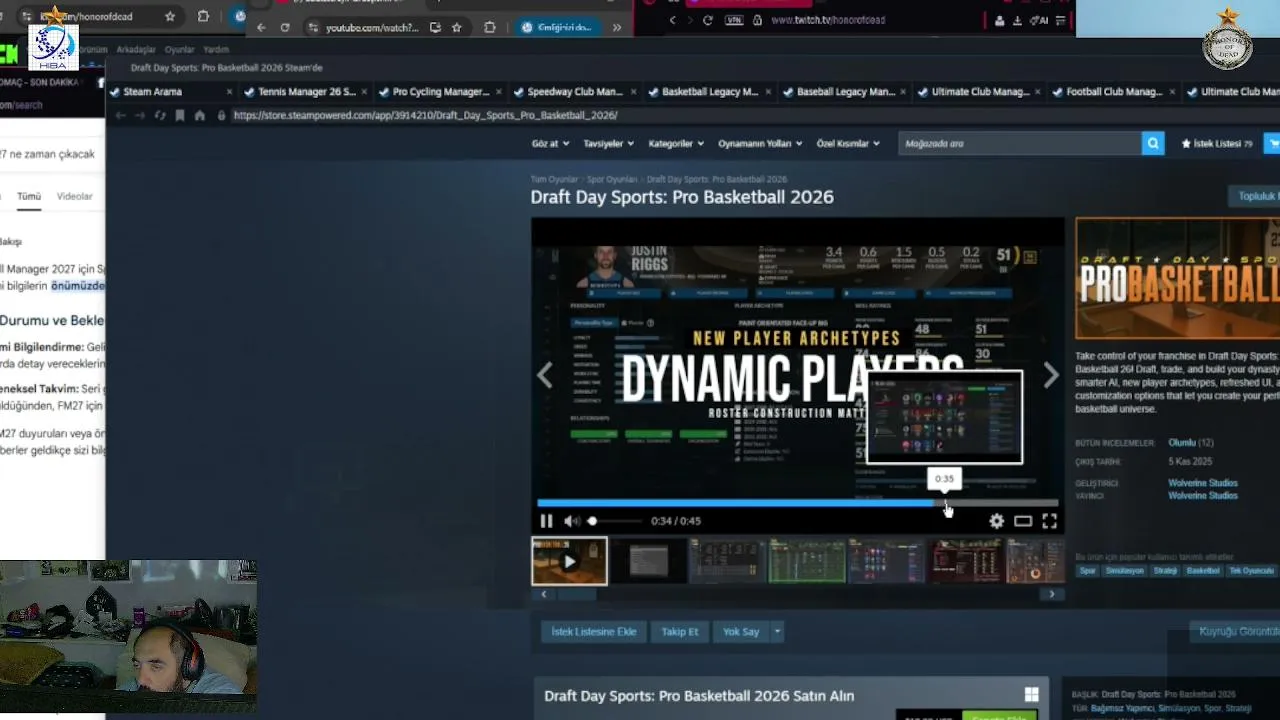Bookmark the YouTube page star icon
Viewport: 1280px width, 720px height.
tap(457, 27)
